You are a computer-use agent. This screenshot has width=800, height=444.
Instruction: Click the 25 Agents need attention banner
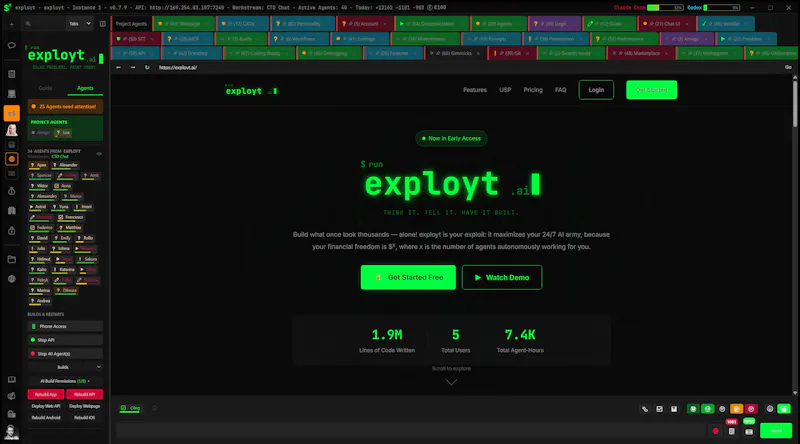[x=65, y=107]
